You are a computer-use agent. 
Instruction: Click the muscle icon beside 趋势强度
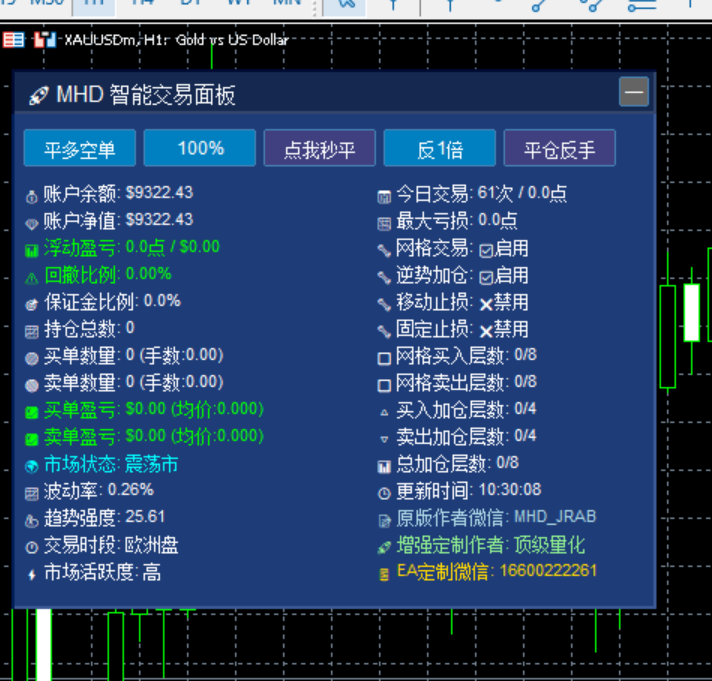coord(32,521)
